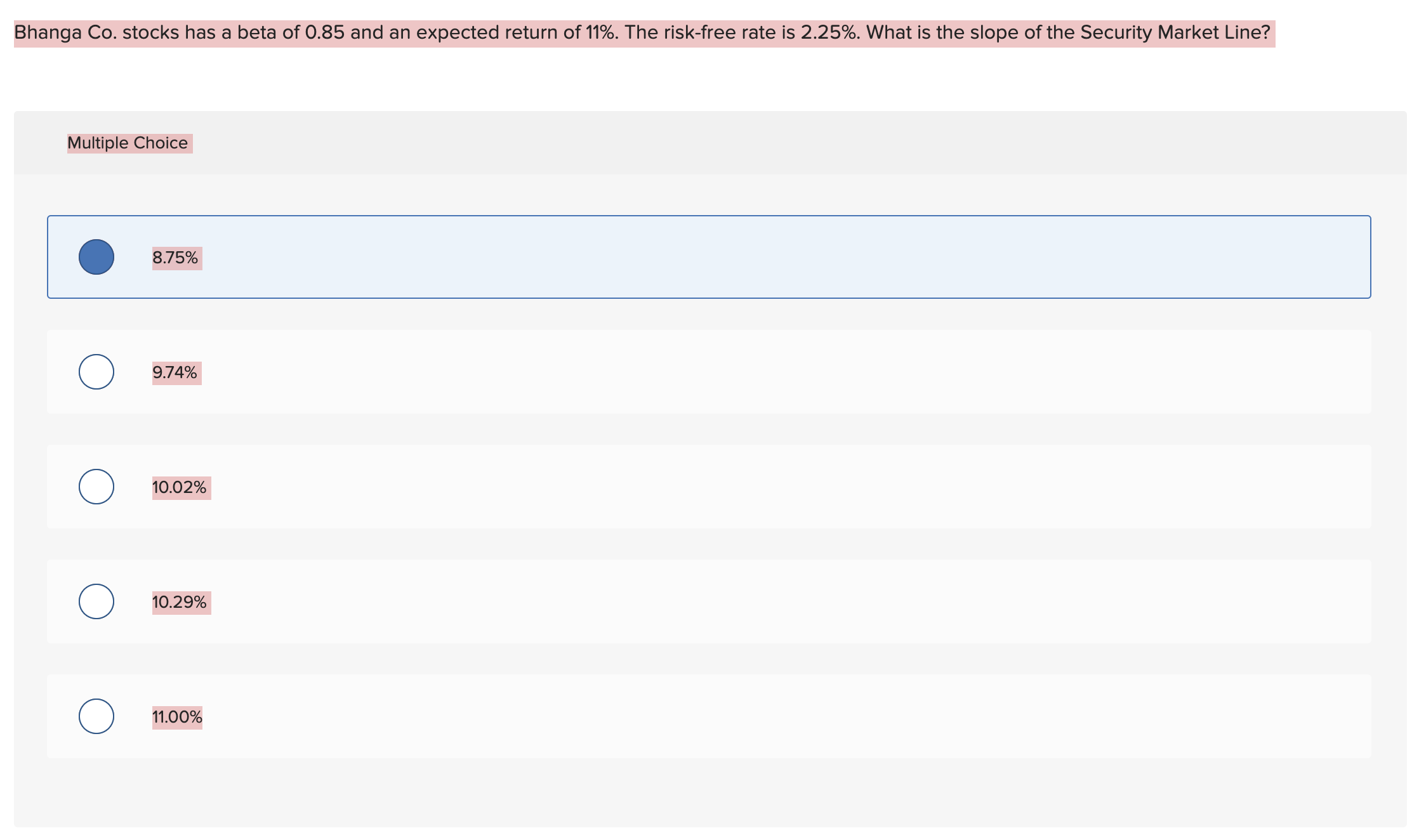Viewport: 1419px width, 840px height.
Task: Click the highlighted risk-free rate 2.25%
Action: click(x=826, y=30)
